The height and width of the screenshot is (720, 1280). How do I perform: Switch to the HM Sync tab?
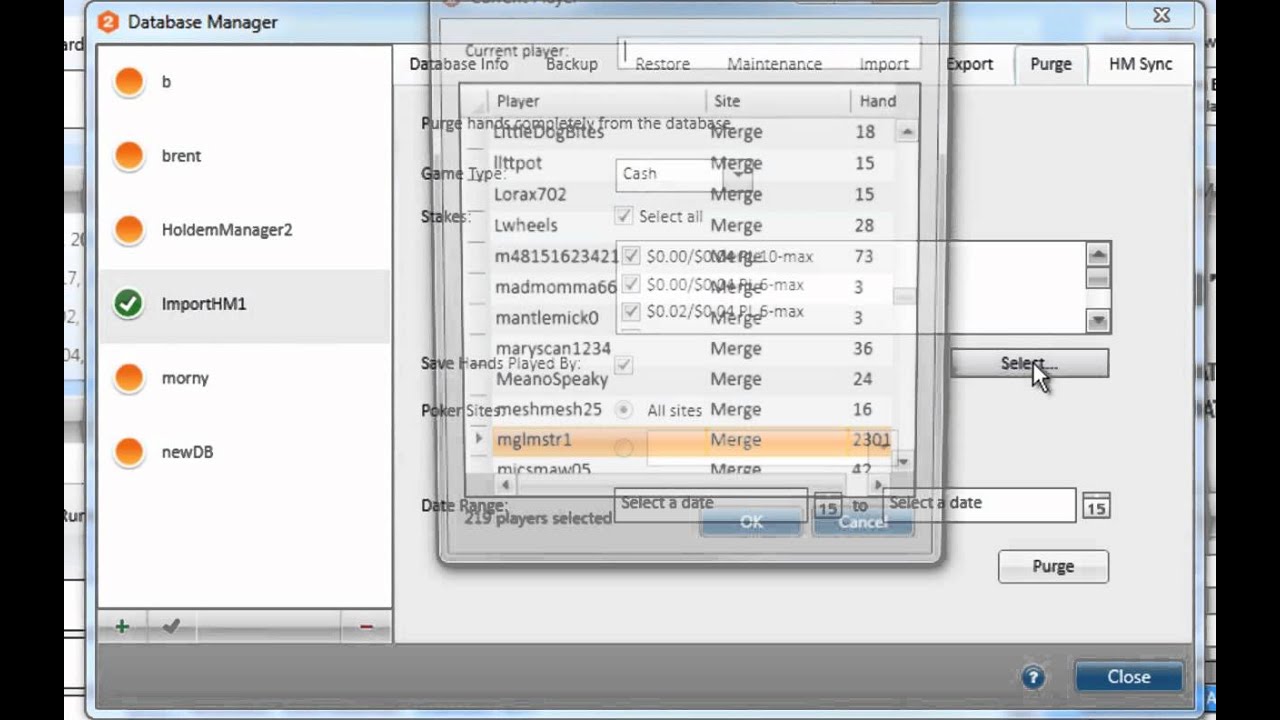coord(1140,64)
